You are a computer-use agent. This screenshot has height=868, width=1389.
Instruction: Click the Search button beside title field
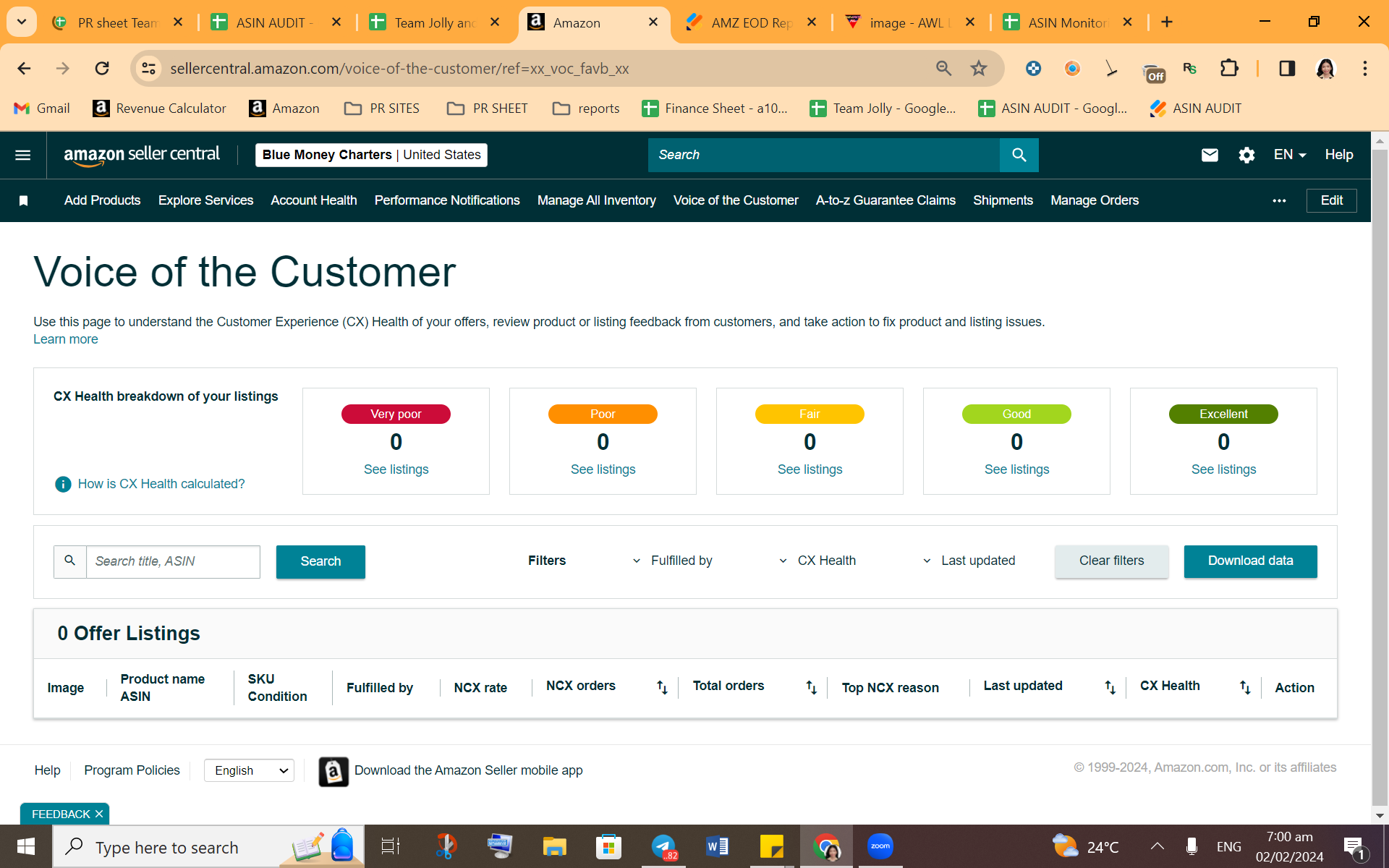click(320, 562)
